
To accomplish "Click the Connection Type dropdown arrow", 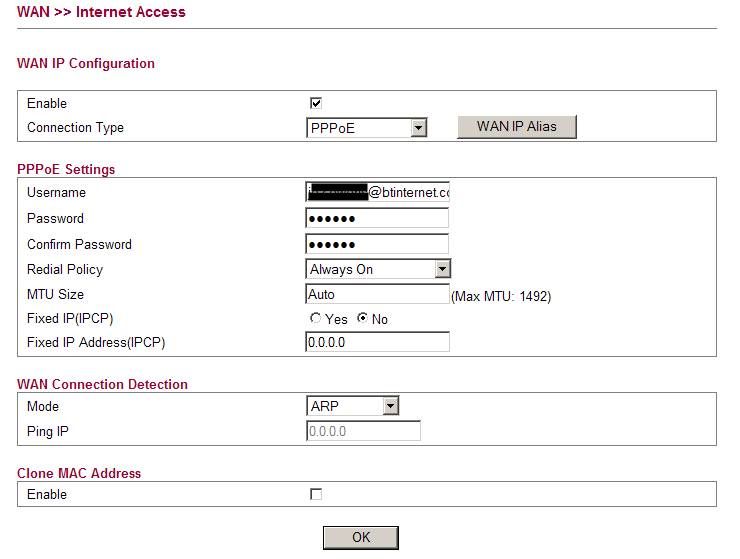I will pyautogui.click(x=419, y=128).
